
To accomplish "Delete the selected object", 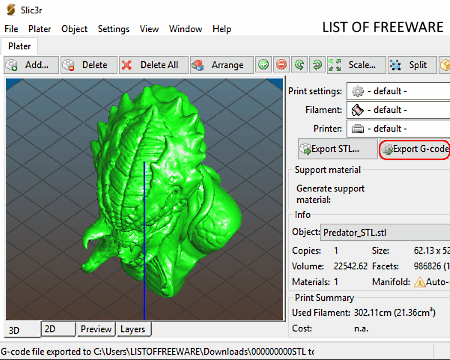I will (89, 65).
